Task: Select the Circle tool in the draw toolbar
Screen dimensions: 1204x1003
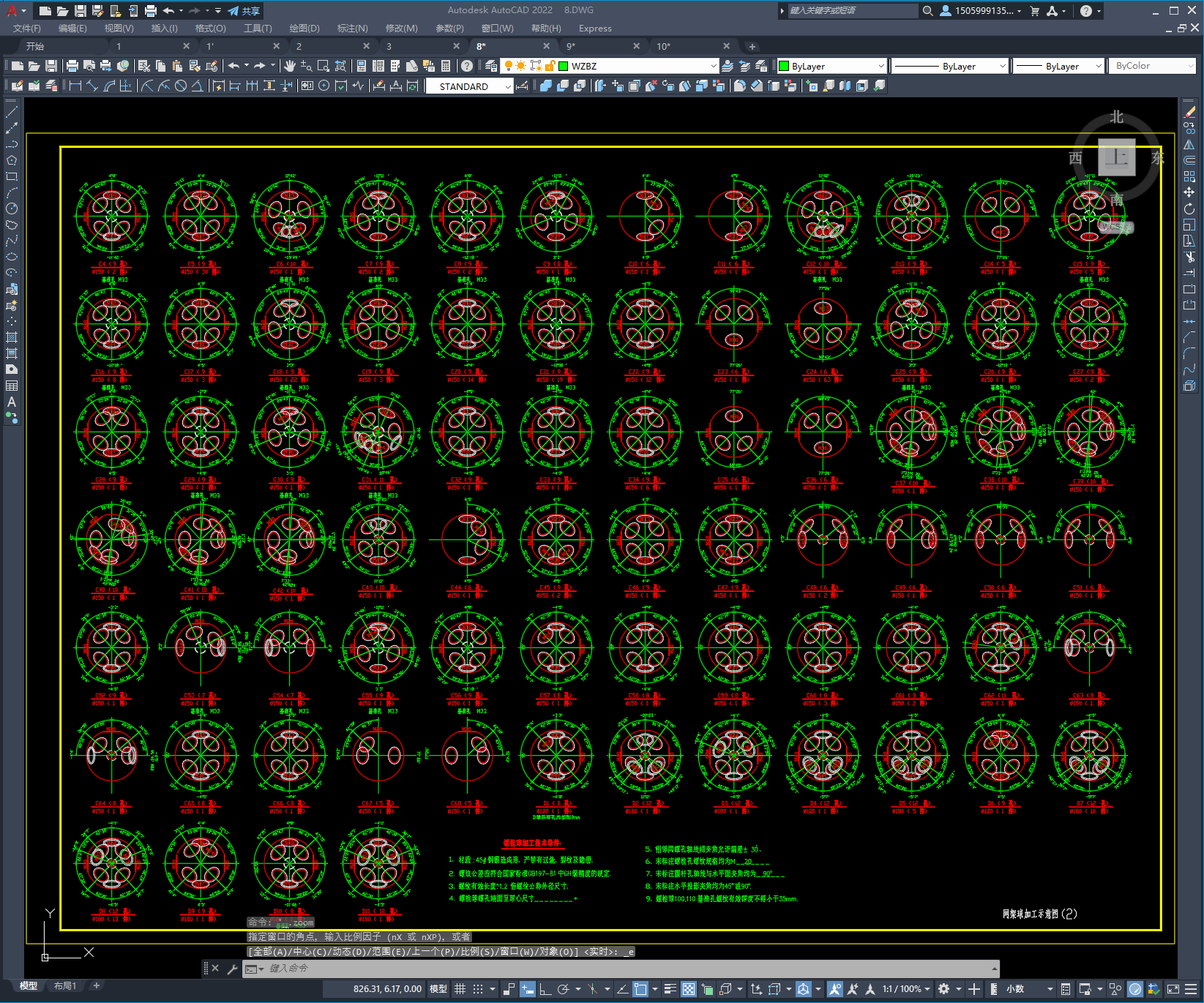Action: pyautogui.click(x=12, y=209)
